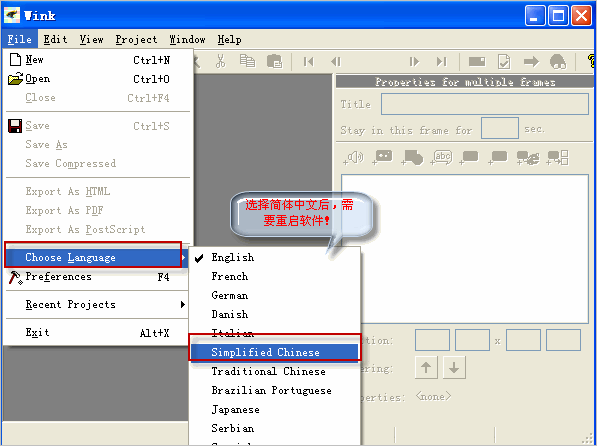Click the frame stay seconds input field

500,128
